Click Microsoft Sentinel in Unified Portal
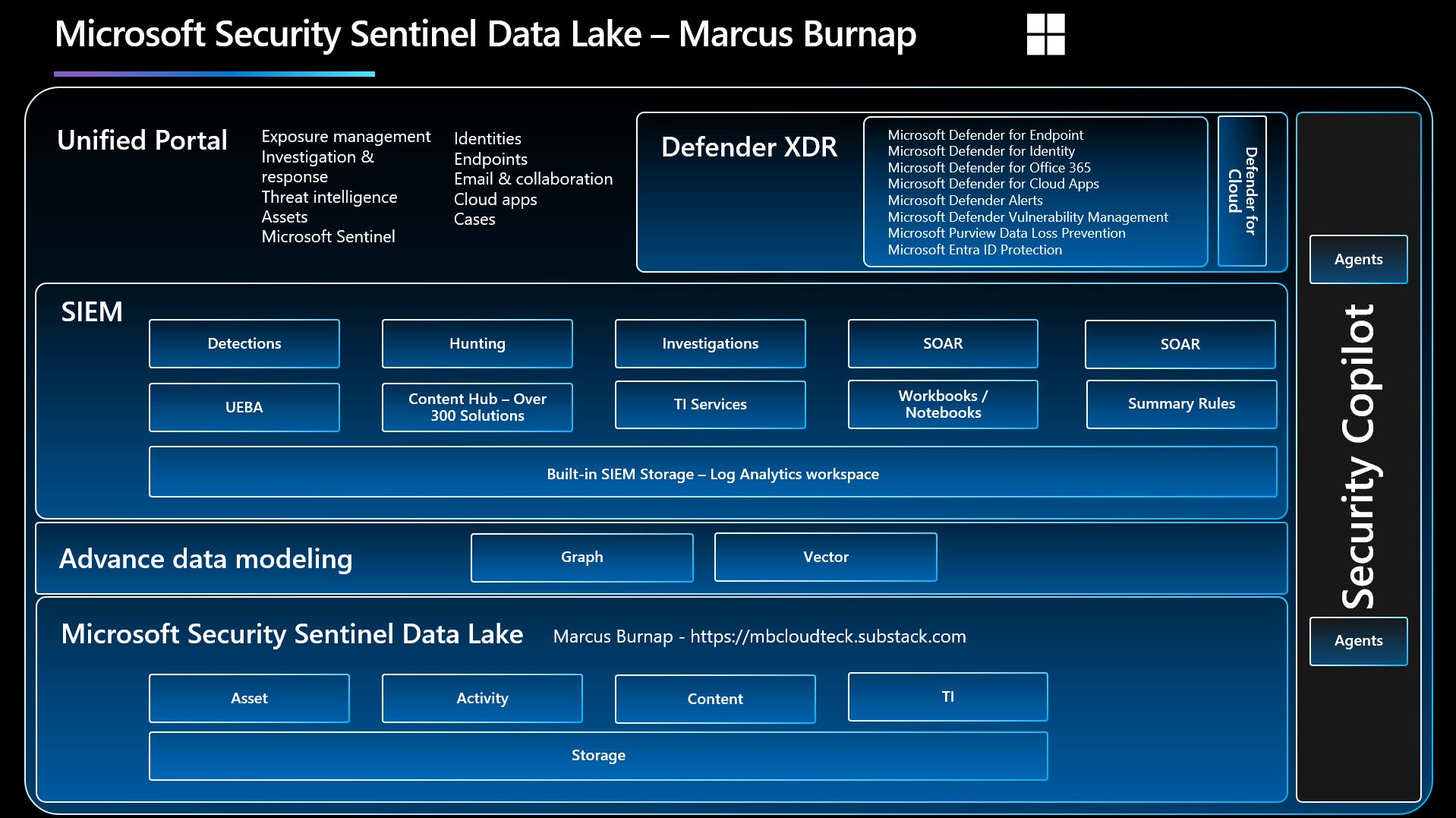Image resolution: width=1456 pixels, height=818 pixels. click(328, 237)
